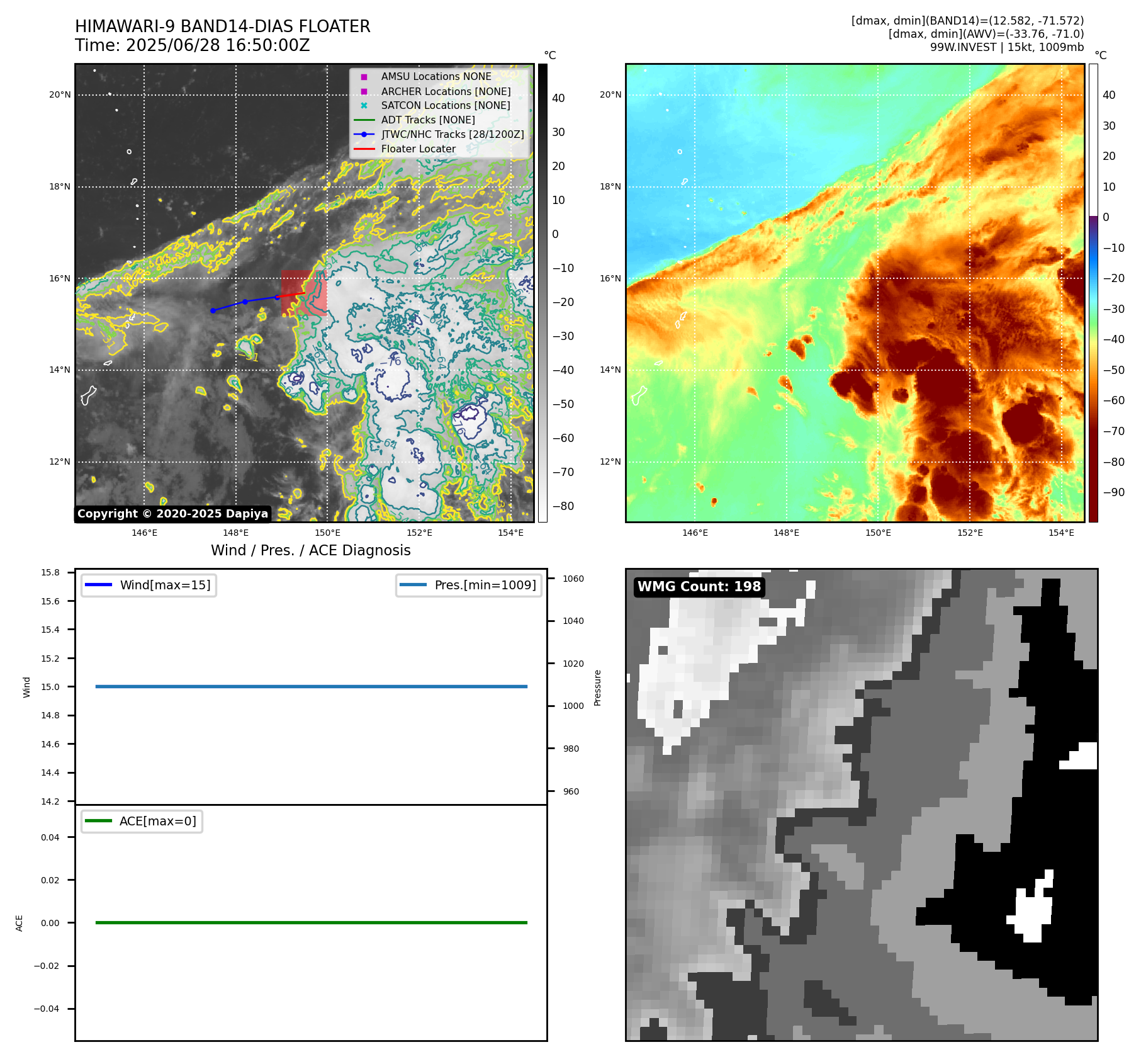
Task: Click the '15.8' tick on the Wind axis
Action: click(50, 572)
